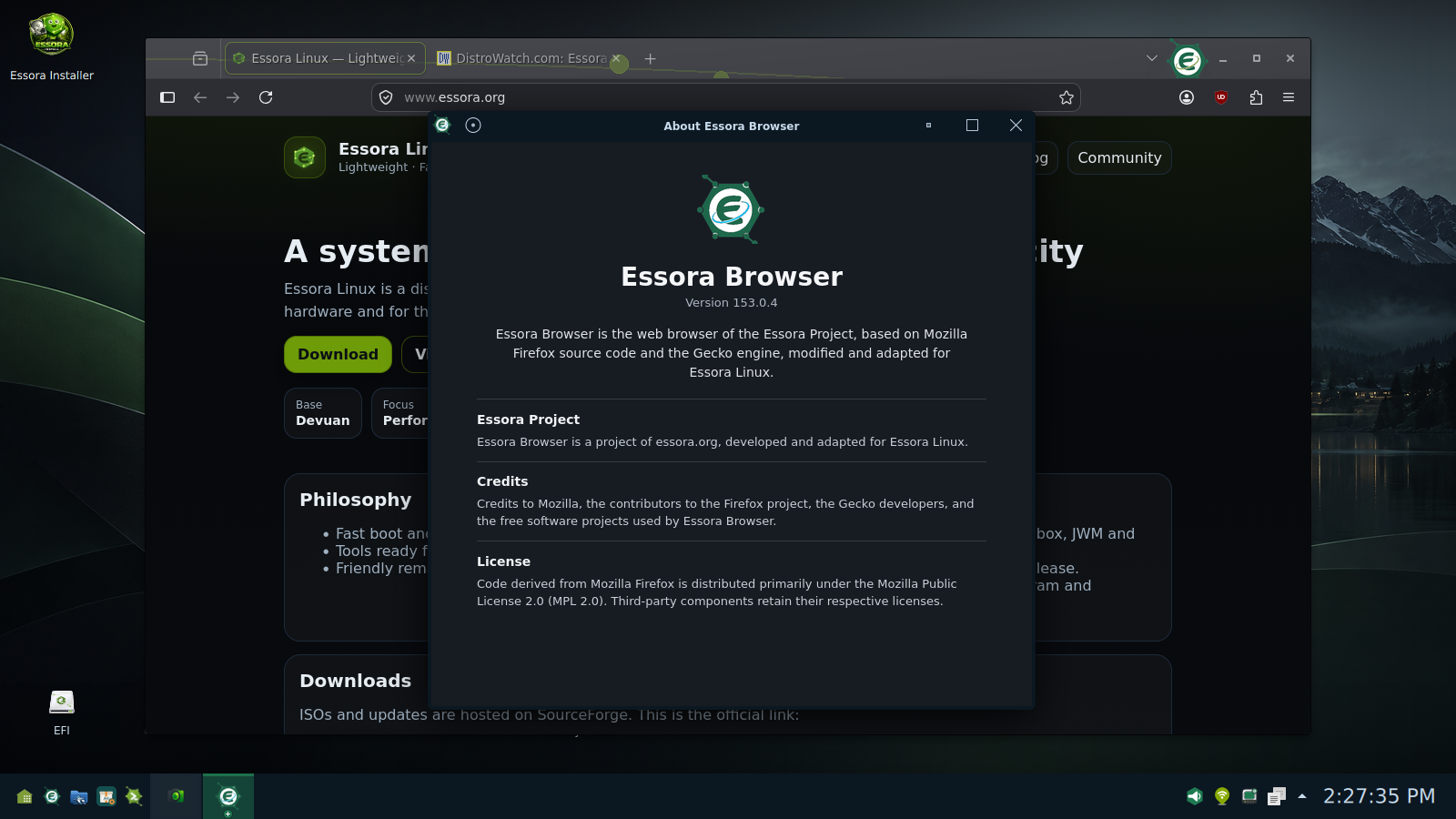The height and width of the screenshot is (819, 1456).
Task: Reload the essora.org page
Action: (x=266, y=97)
